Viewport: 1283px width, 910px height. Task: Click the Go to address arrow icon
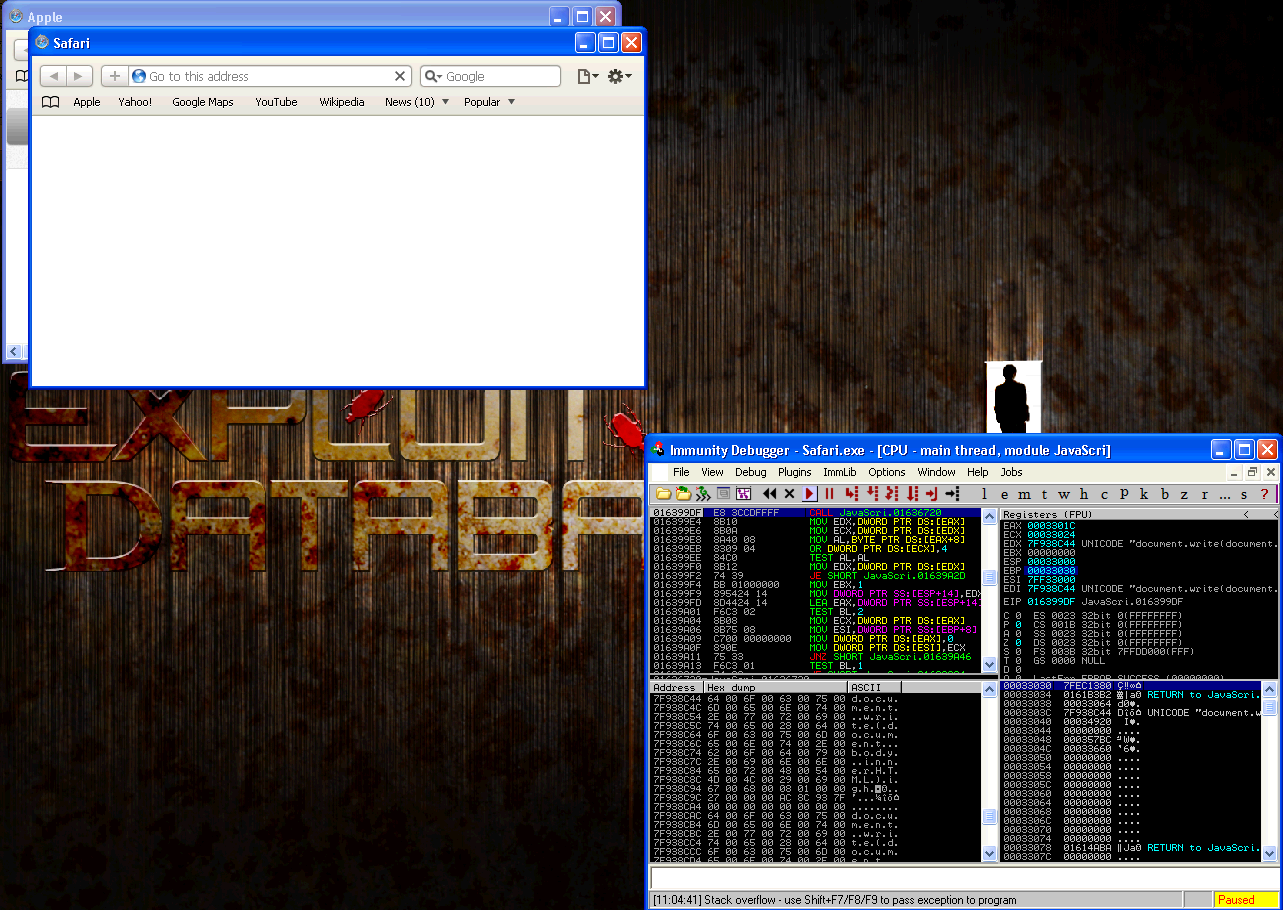(952, 494)
